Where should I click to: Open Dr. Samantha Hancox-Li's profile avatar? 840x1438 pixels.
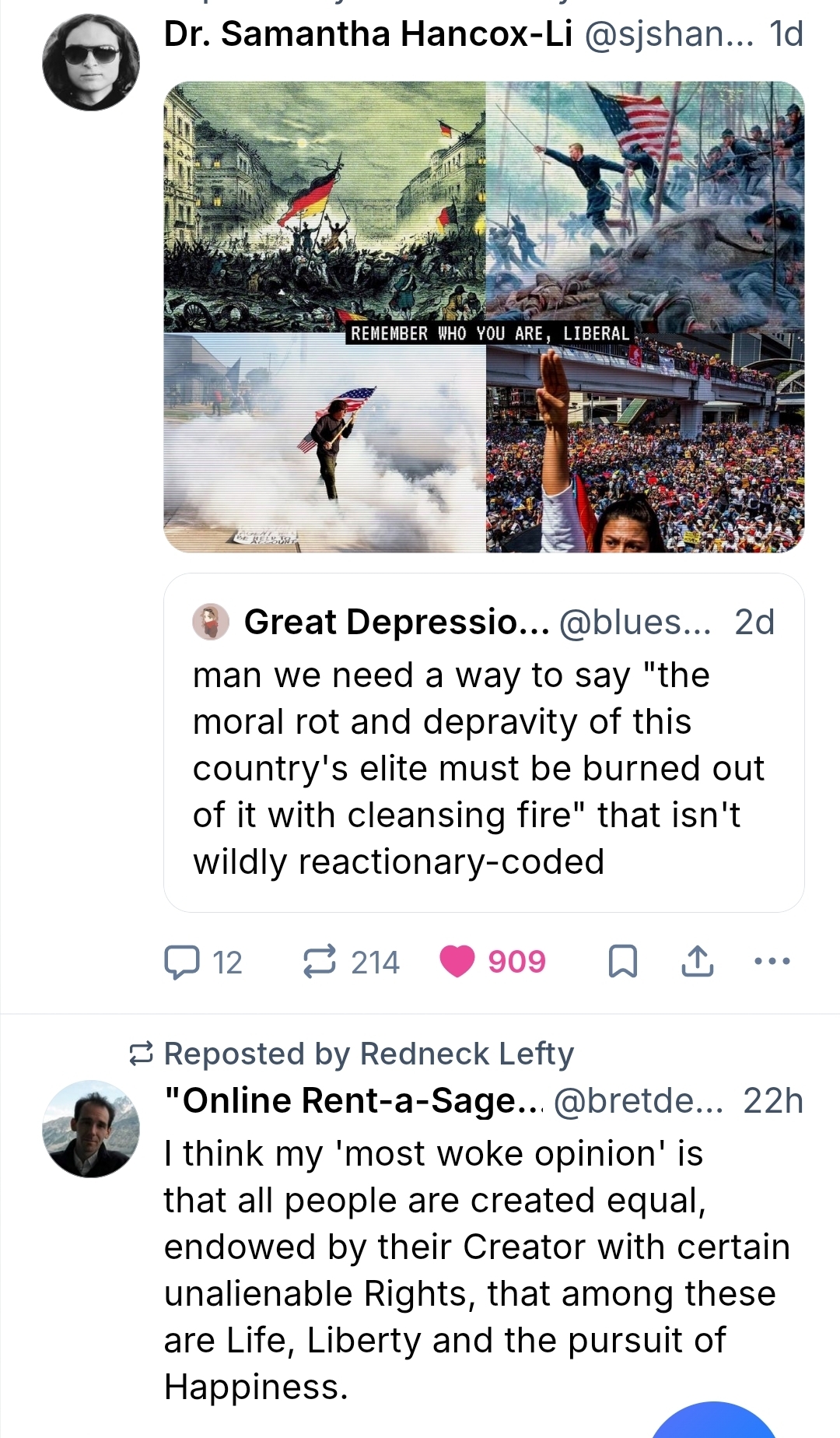(91, 61)
